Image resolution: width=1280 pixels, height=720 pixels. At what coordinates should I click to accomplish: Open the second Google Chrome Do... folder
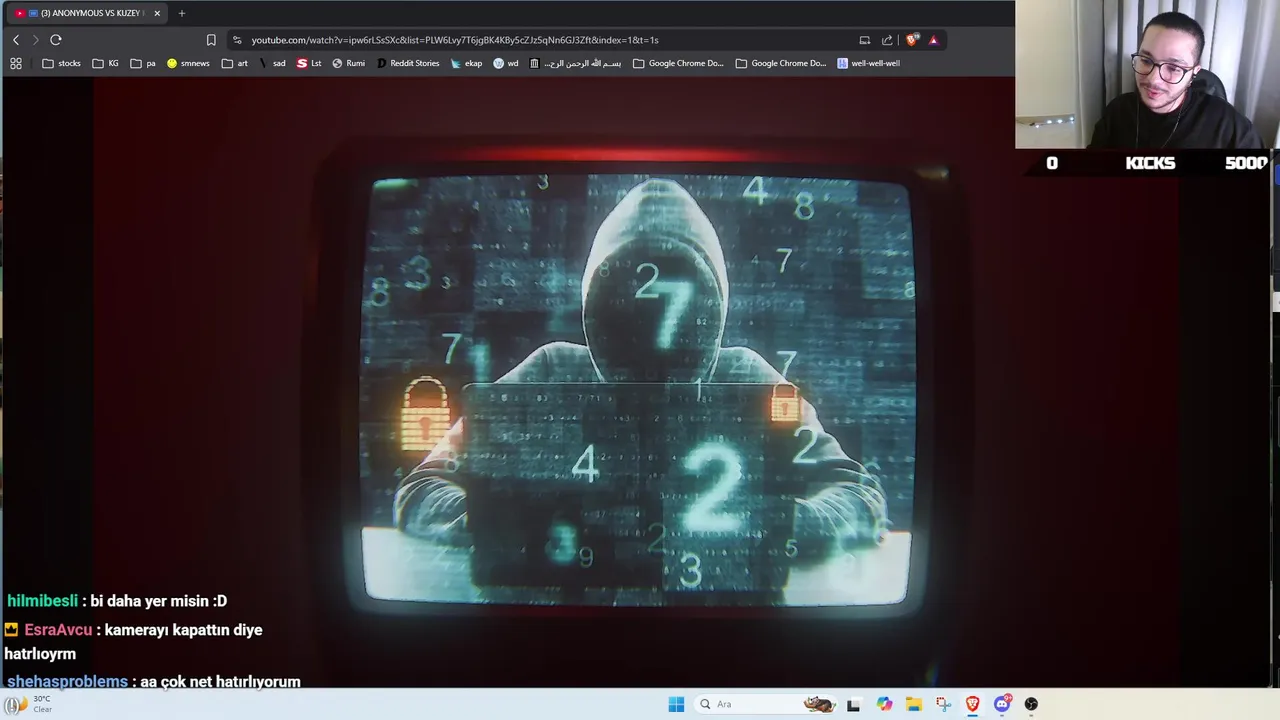(x=781, y=63)
